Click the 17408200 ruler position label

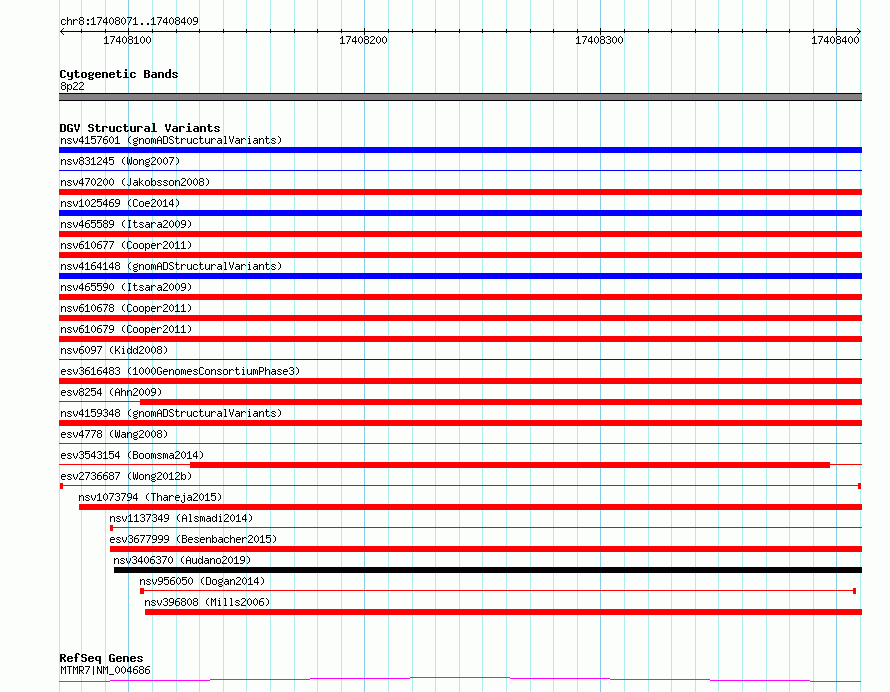pyautogui.click(x=363, y=40)
